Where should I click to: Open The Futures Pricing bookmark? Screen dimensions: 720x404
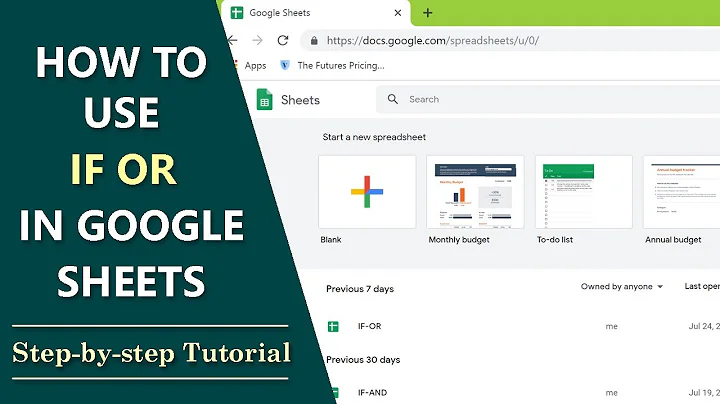click(341, 66)
